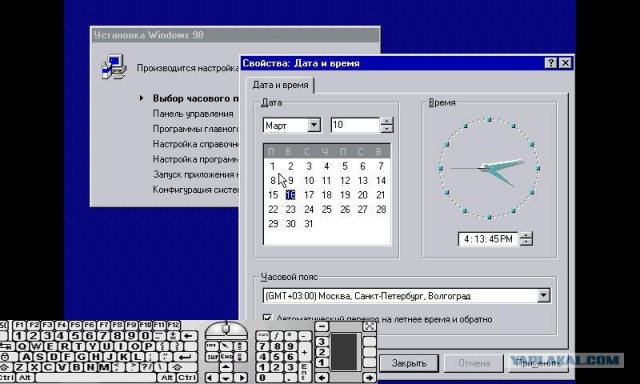Tap the Q letter key
The height and width of the screenshot is (384, 640).
22,346
